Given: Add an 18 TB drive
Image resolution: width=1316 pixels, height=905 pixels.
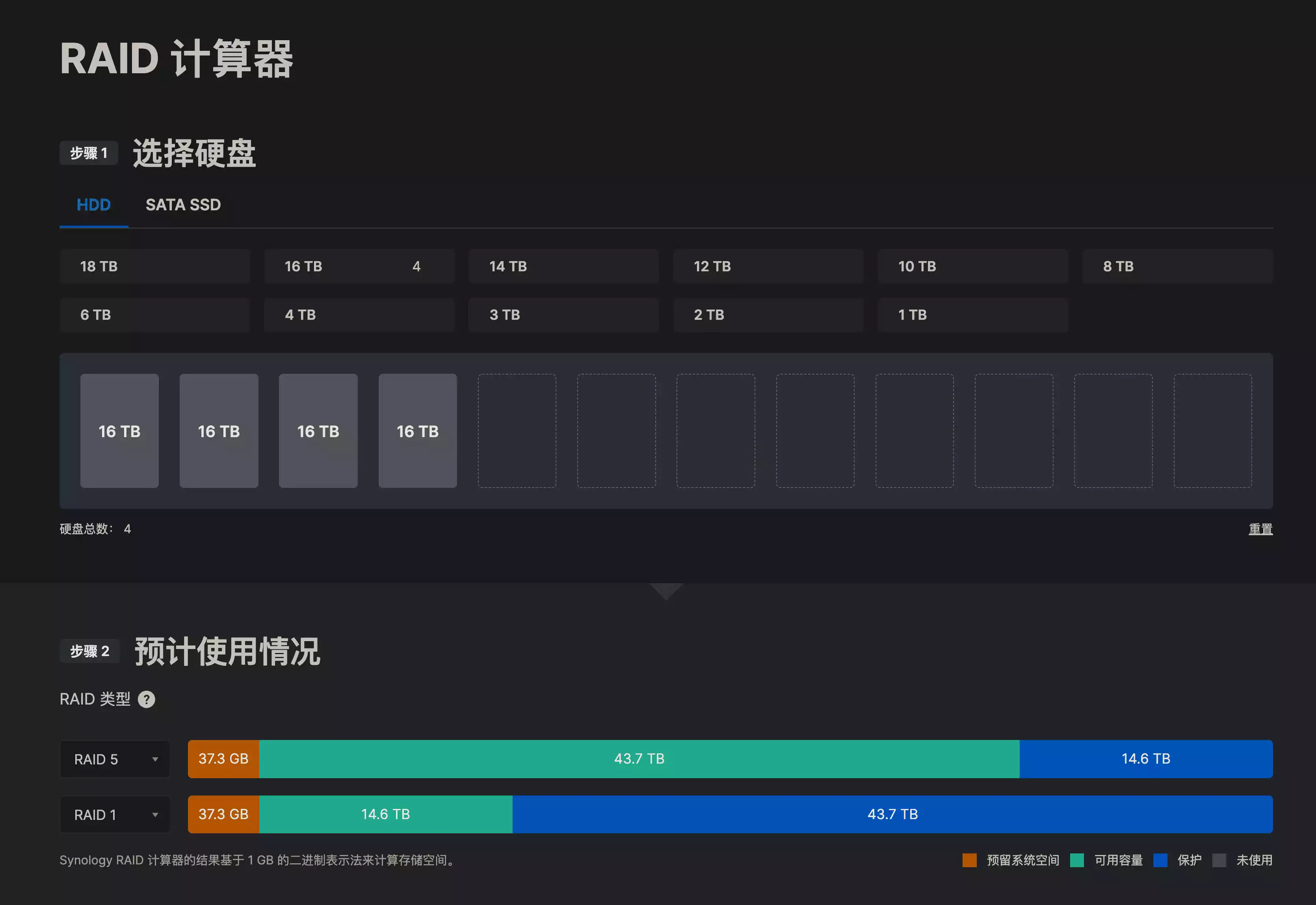Looking at the screenshot, I should (x=154, y=267).
